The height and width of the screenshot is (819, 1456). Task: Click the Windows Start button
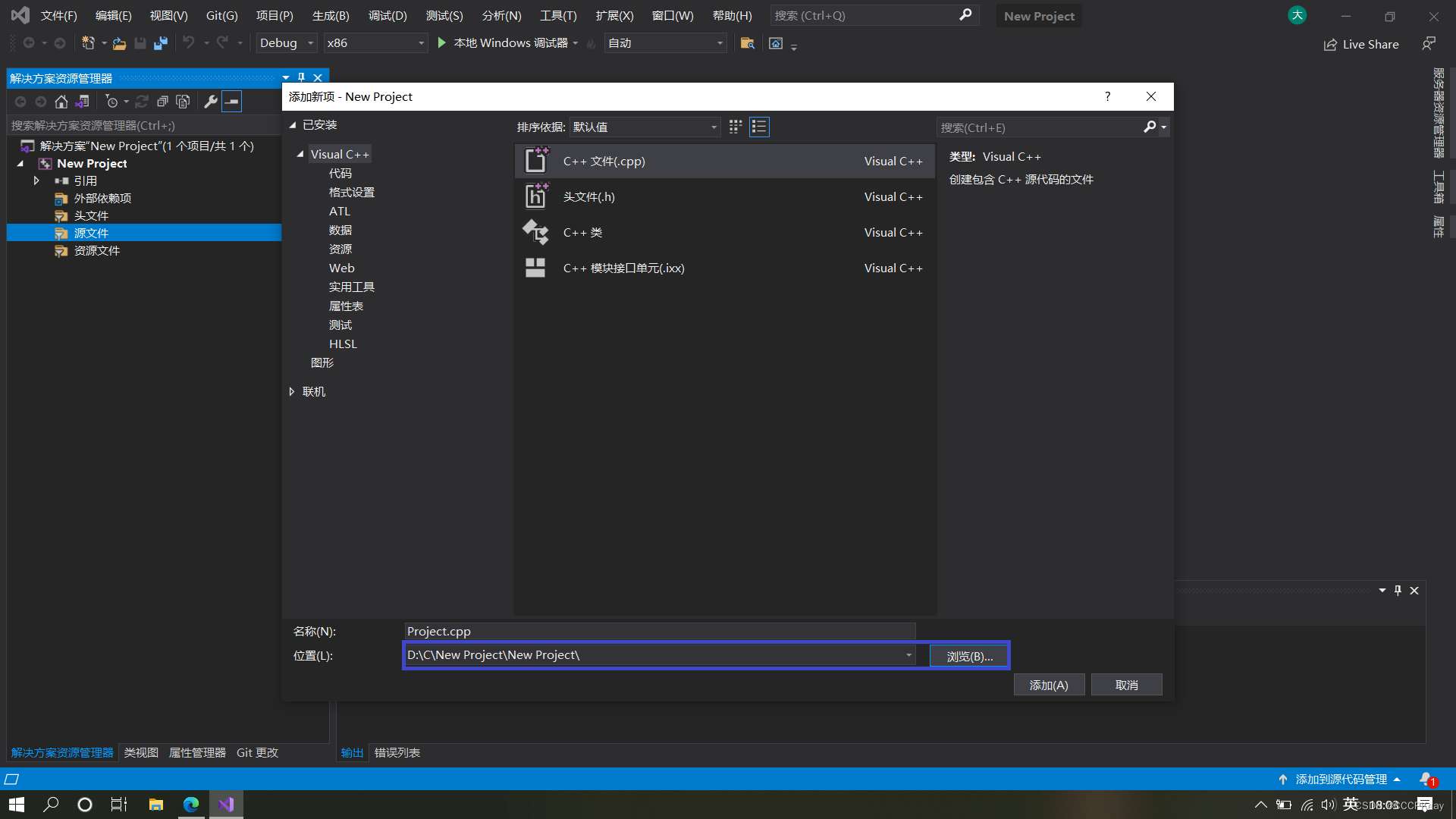(17, 805)
